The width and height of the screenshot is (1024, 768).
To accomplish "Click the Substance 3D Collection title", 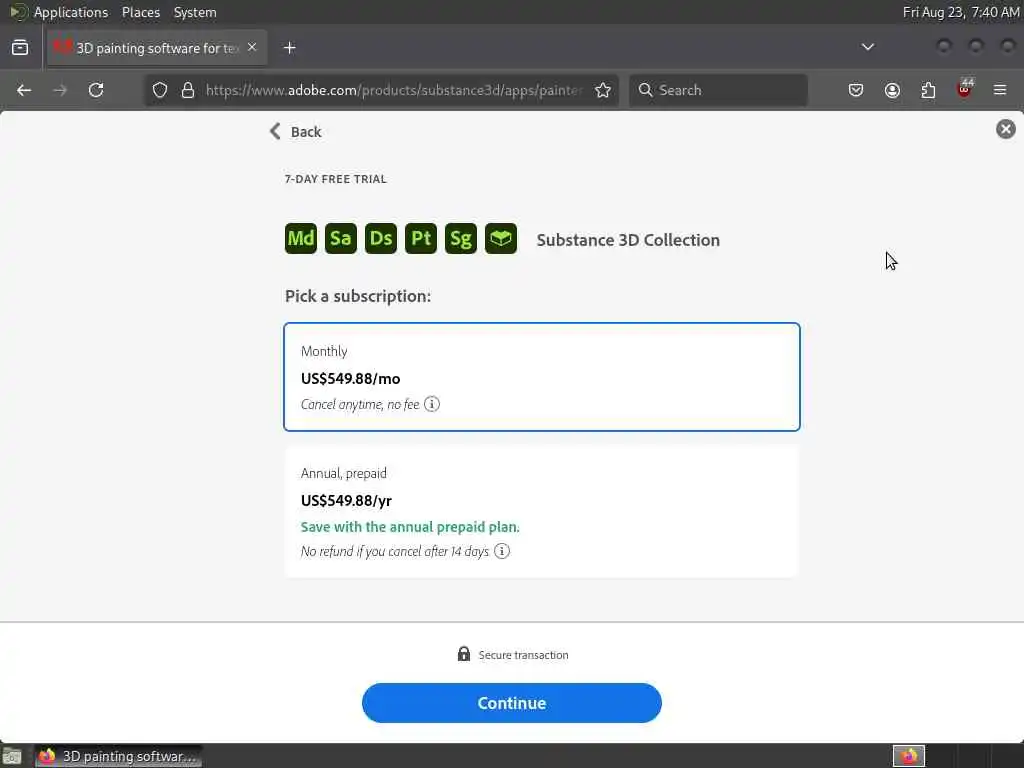I will [x=628, y=240].
